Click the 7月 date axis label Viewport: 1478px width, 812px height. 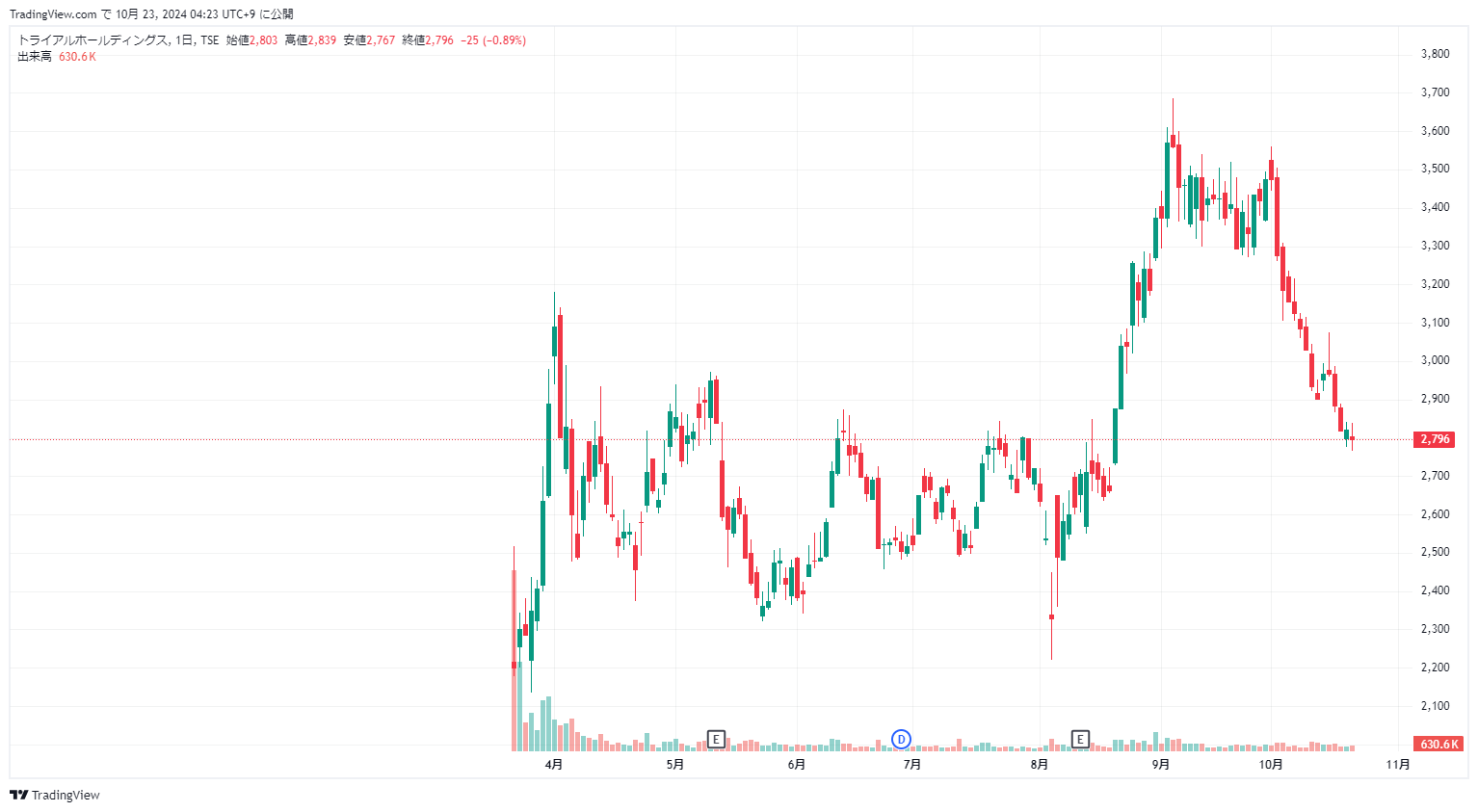(912, 765)
